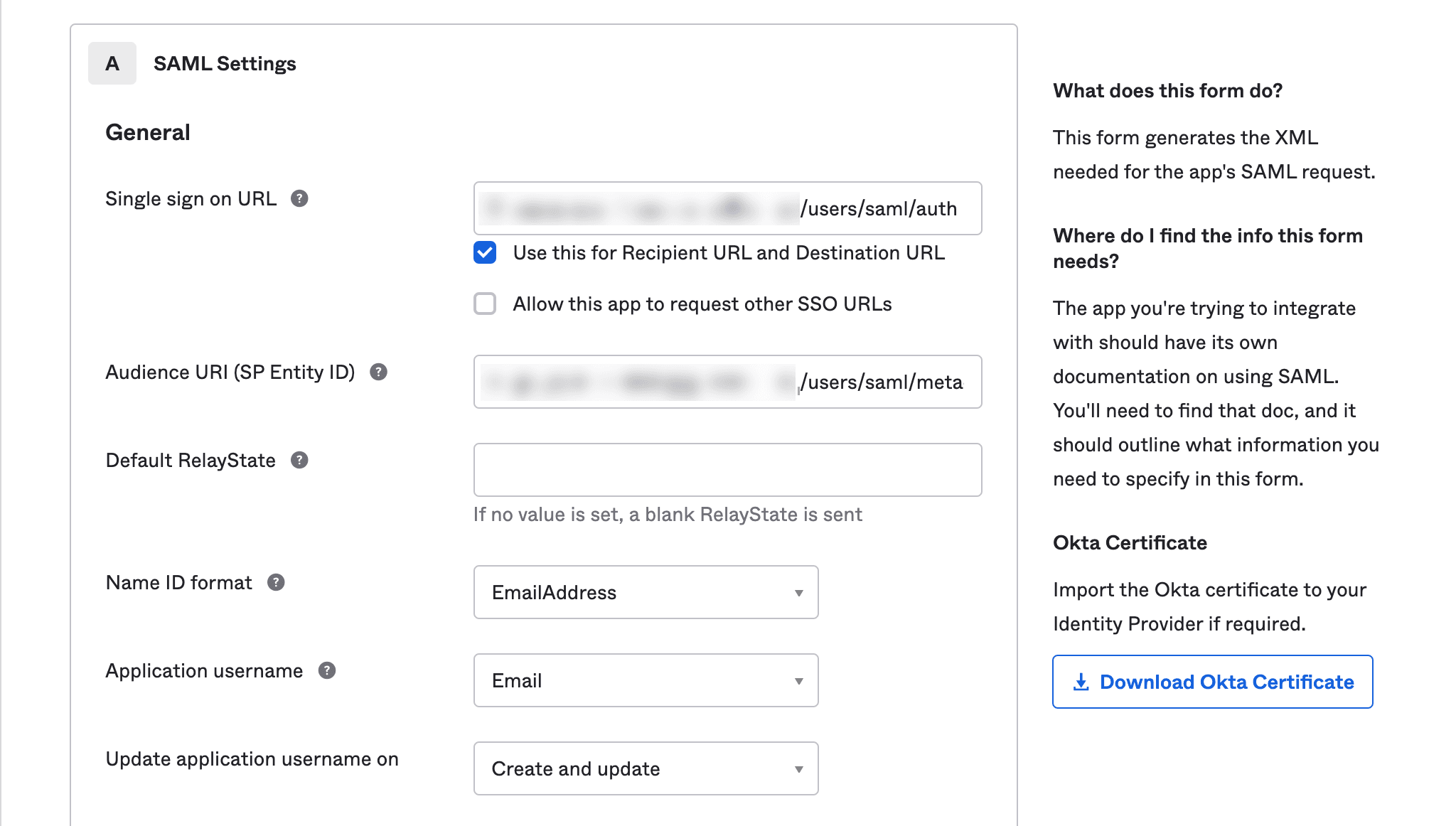Viewport: 1456px width, 826px height.
Task: Click the SAML Settings section label A icon
Action: tap(112, 63)
